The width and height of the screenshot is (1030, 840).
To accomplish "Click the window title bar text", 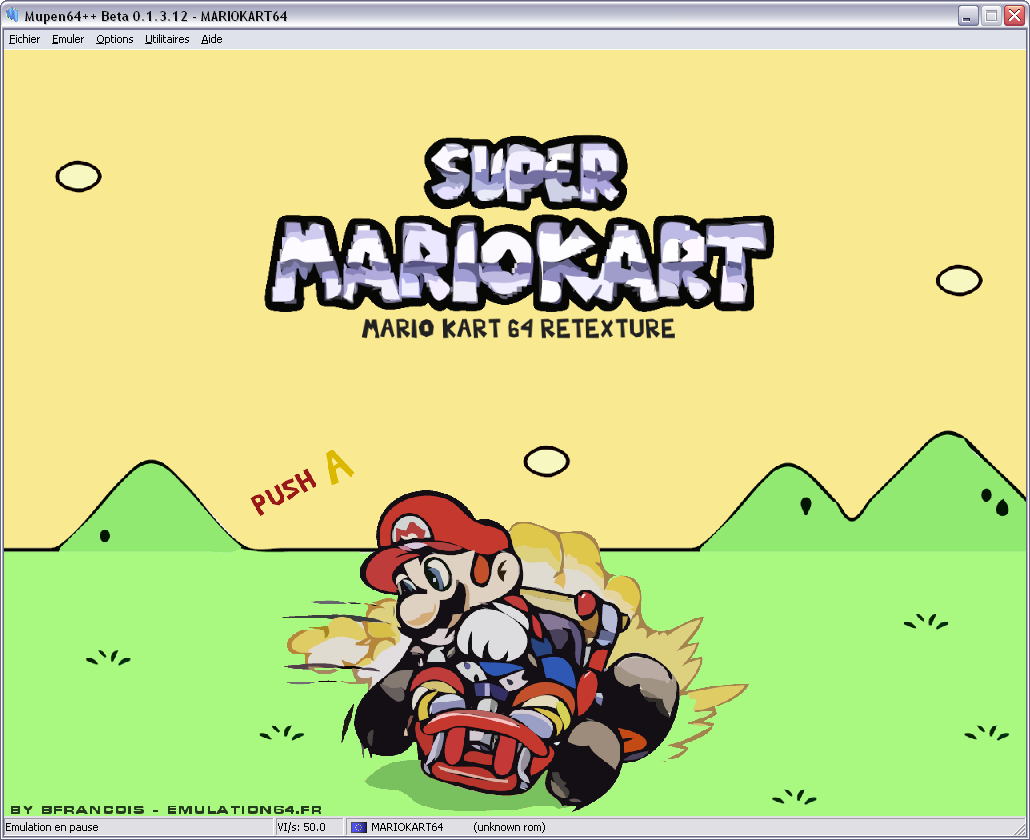I will pos(156,16).
